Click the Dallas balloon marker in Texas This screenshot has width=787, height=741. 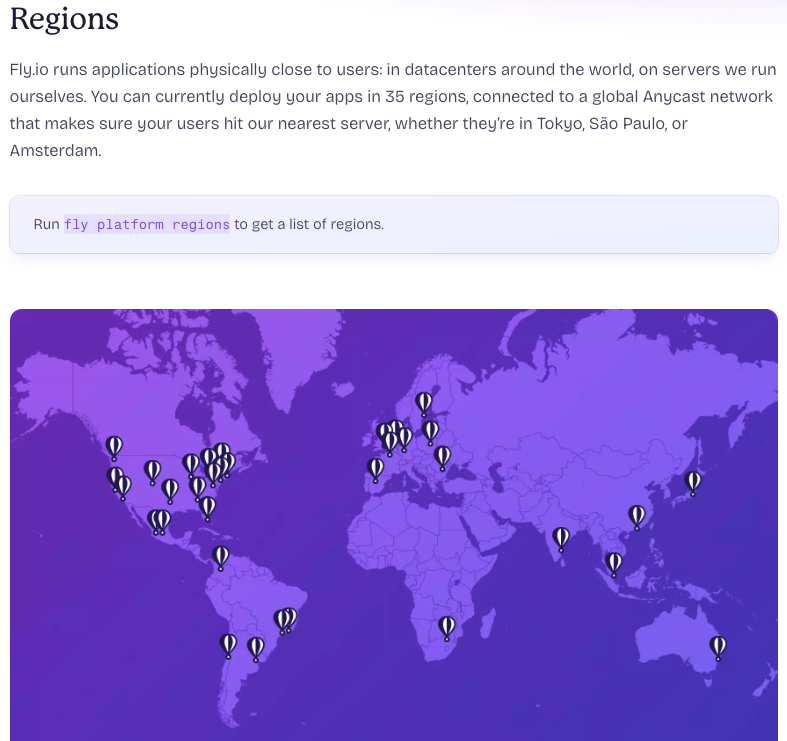(x=170, y=491)
